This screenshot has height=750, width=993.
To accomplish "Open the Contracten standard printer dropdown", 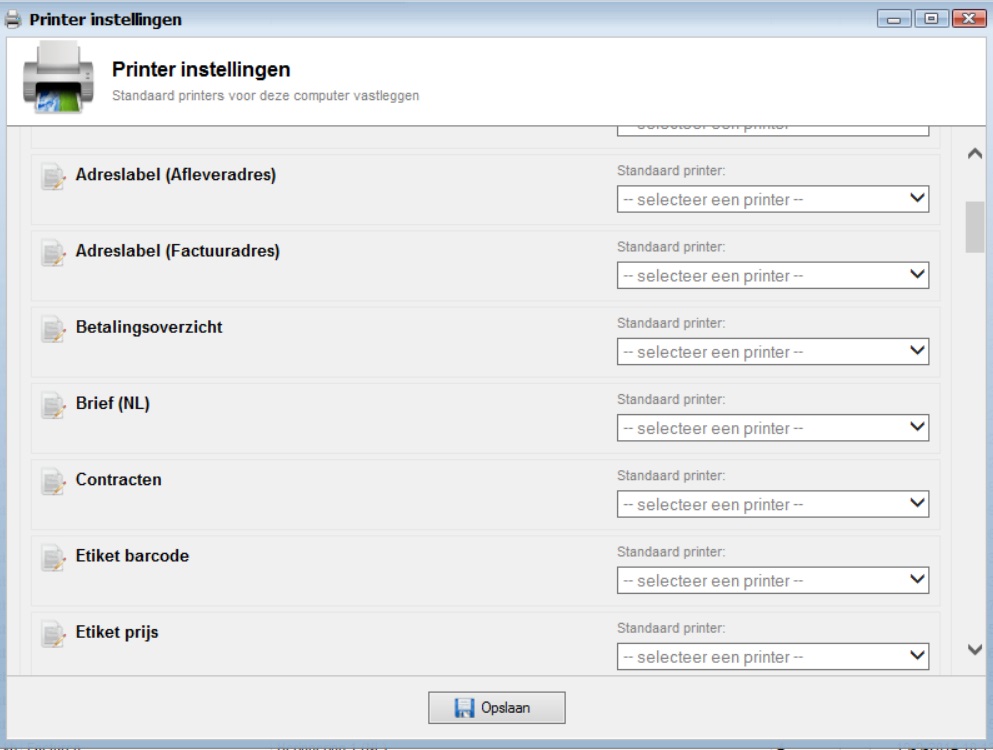I will pyautogui.click(x=773, y=504).
